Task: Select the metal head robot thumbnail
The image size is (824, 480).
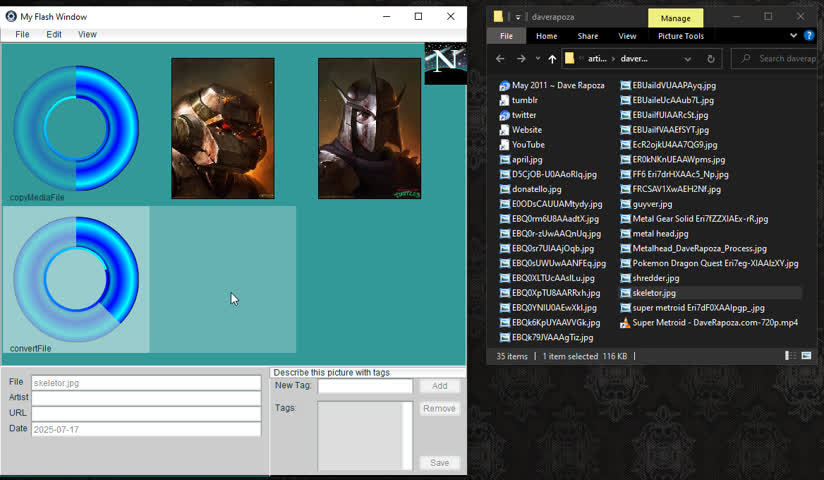Action: coord(223,128)
